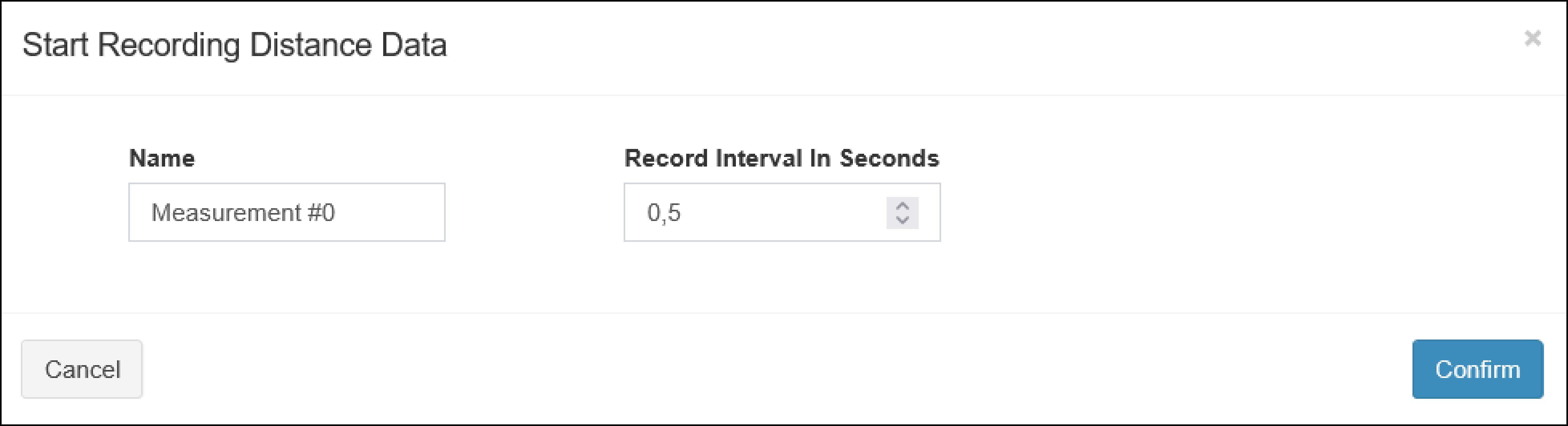Dismiss the dialog using Cancel
Viewport: 1568px width, 426px height.
(82, 370)
